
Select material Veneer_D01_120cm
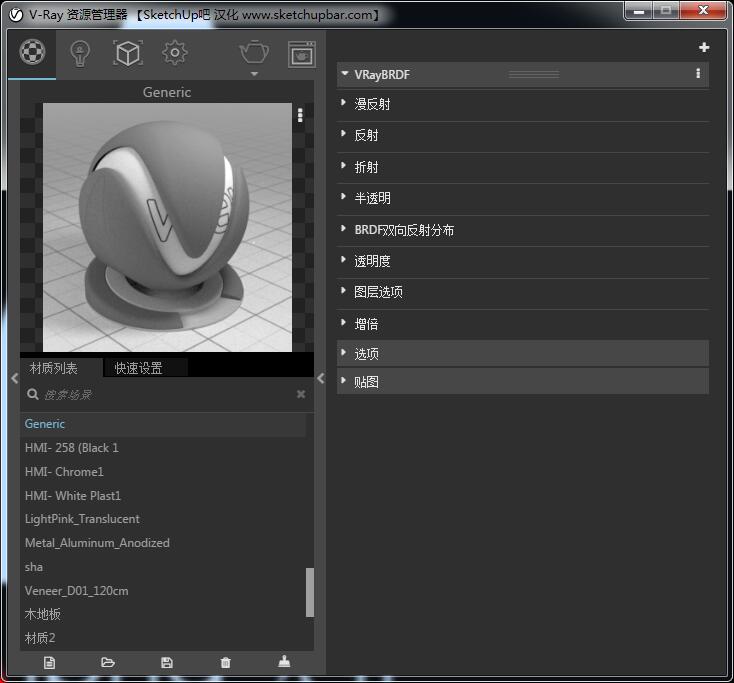pos(163,591)
